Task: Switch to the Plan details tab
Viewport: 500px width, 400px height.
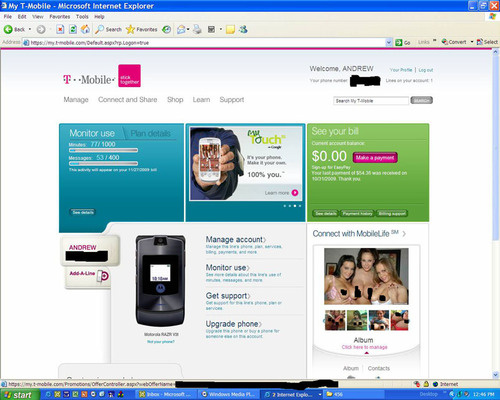Action: pos(150,134)
